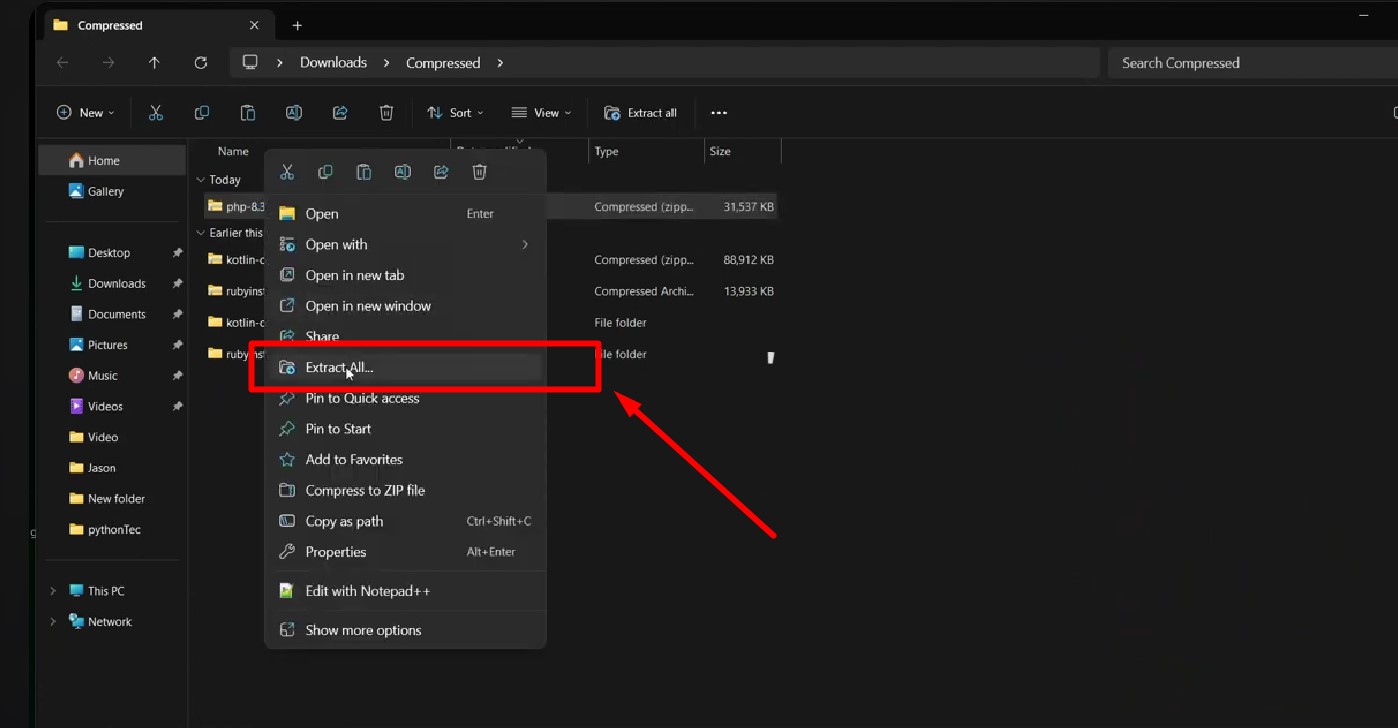This screenshot has width=1398, height=728.
Task: Click the Copy icon in context menu
Action: pyautogui.click(x=325, y=173)
